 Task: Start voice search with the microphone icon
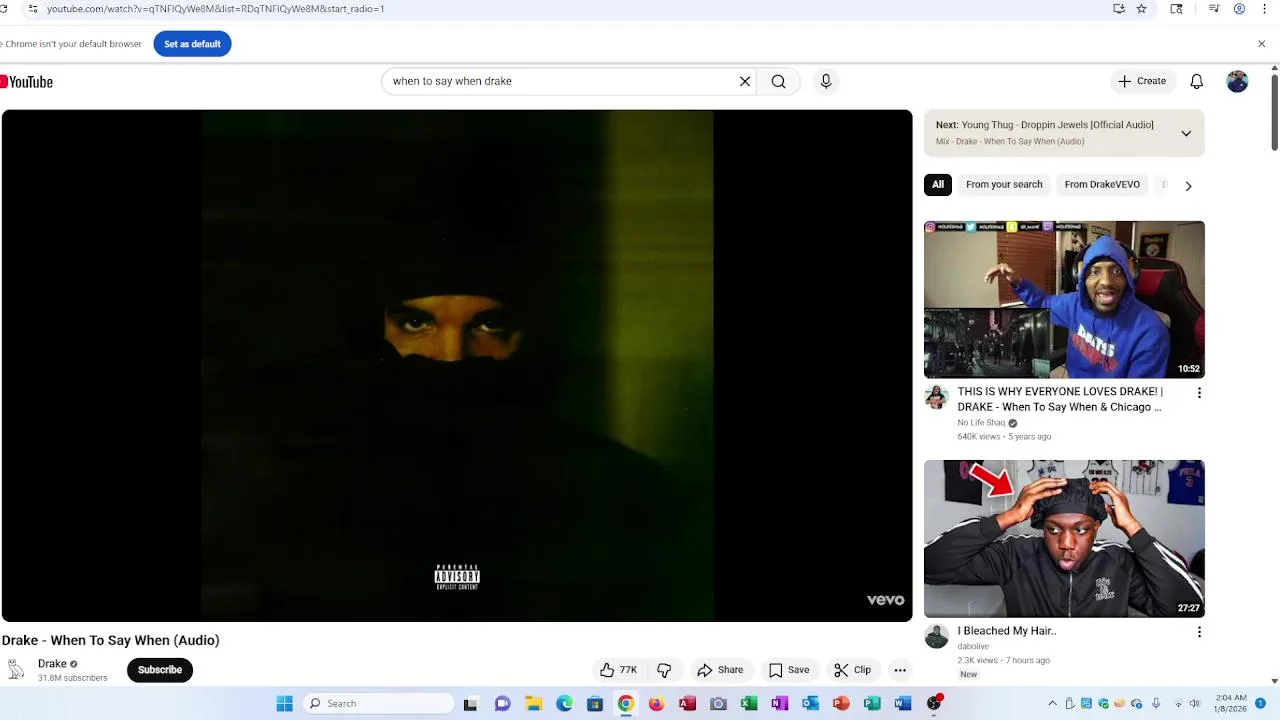826,81
